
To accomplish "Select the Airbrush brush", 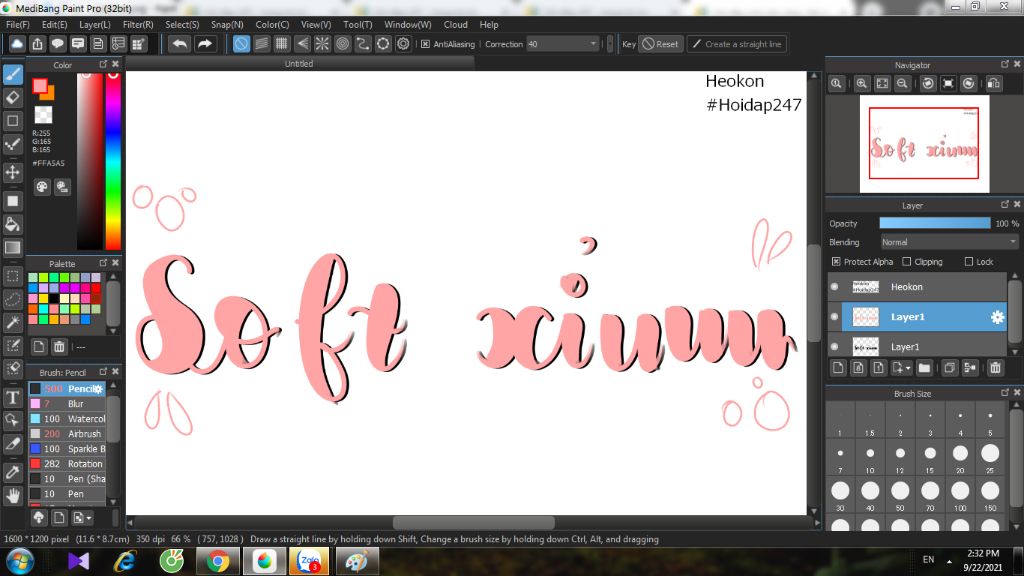I will 67,434.
